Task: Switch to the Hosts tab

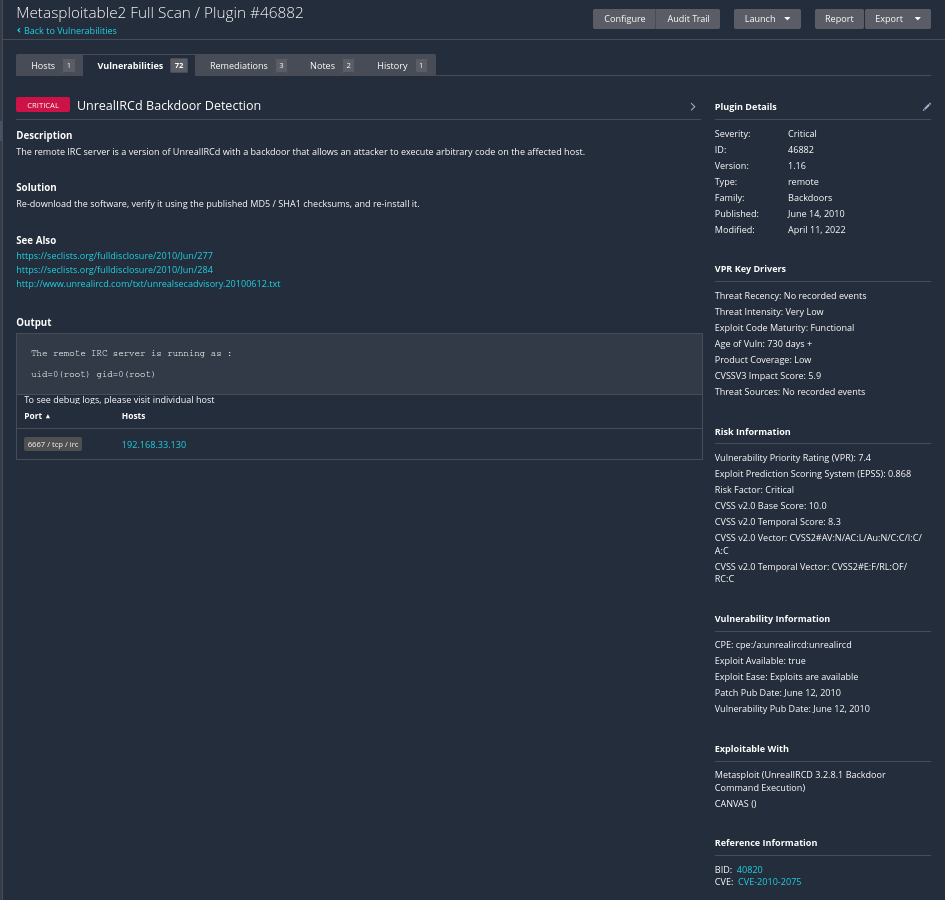Action: click(49, 66)
